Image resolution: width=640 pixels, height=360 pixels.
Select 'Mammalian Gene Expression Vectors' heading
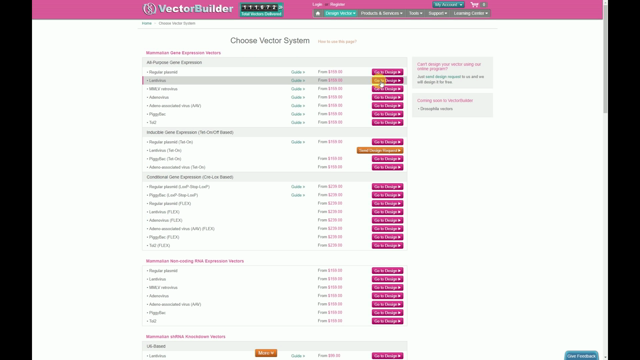[x=183, y=53]
